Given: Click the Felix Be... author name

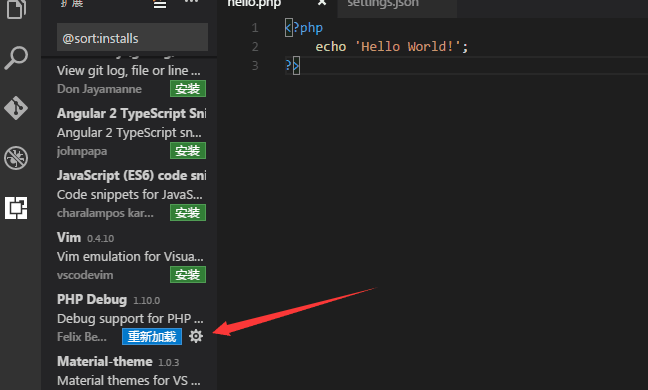Looking at the screenshot, I should tap(81, 337).
